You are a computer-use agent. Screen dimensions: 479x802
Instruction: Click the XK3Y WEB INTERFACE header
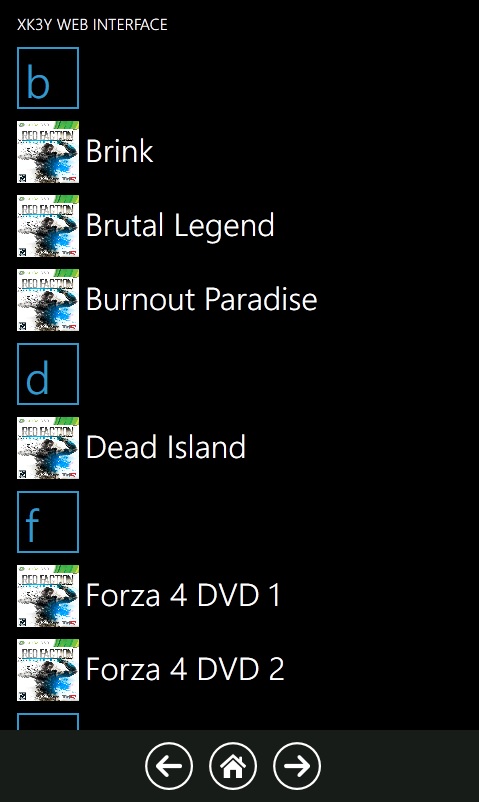pyautogui.click(x=92, y=25)
